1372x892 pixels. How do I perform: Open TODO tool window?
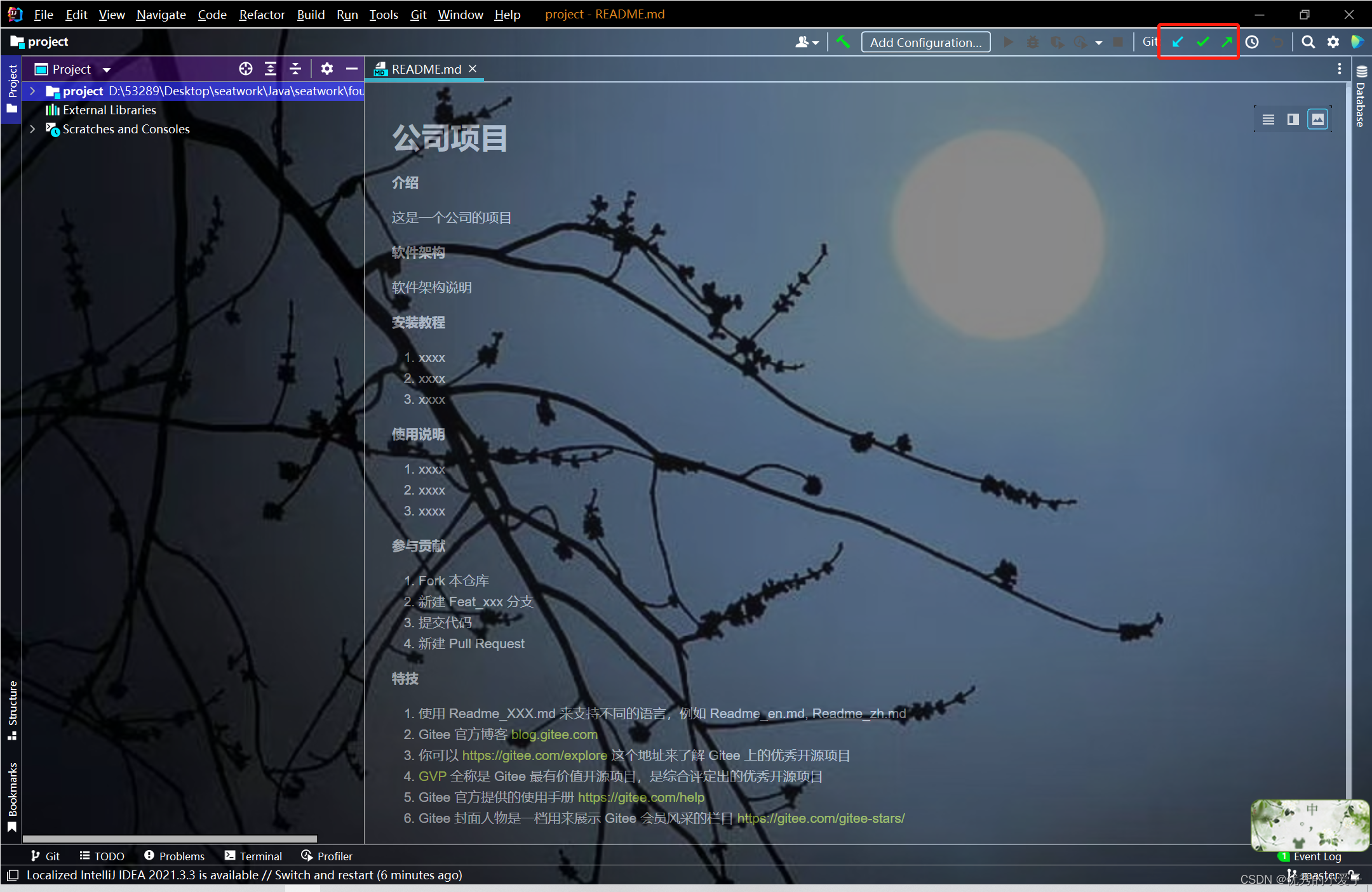tap(102, 856)
